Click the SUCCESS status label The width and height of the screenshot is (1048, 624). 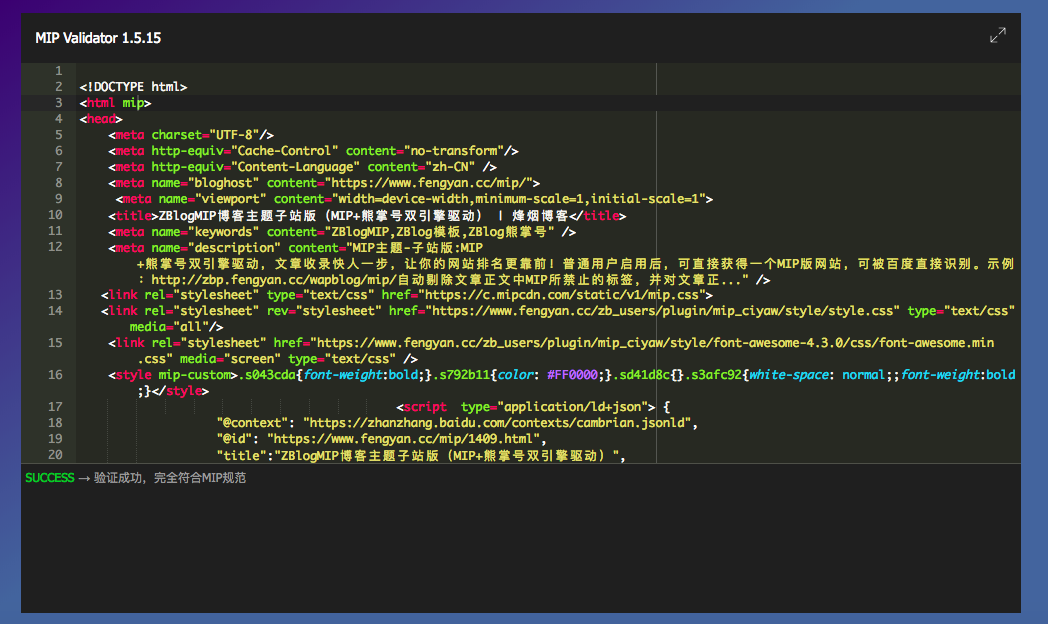point(50,478)
